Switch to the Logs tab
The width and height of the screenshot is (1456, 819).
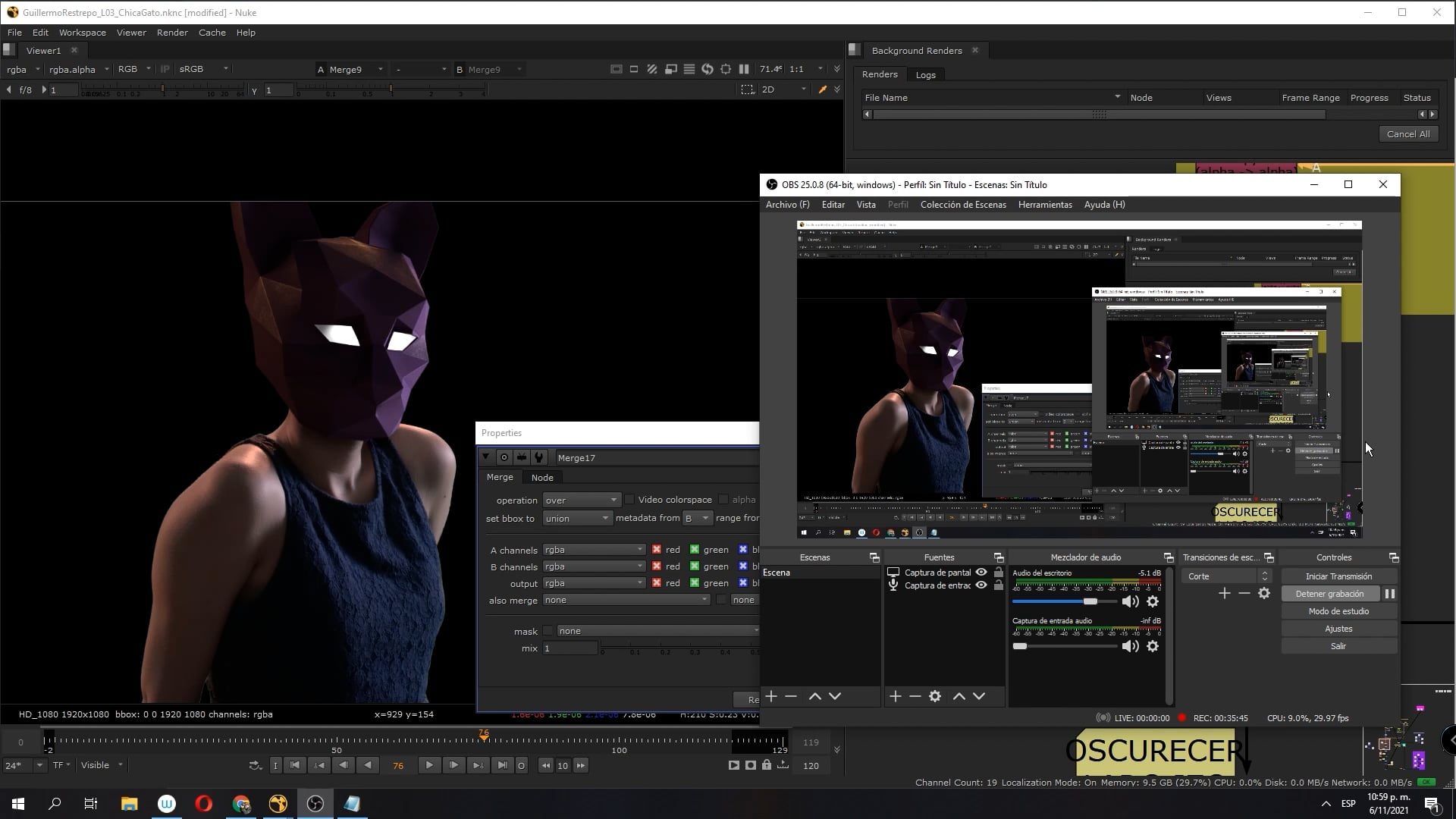tap(925, 75)
